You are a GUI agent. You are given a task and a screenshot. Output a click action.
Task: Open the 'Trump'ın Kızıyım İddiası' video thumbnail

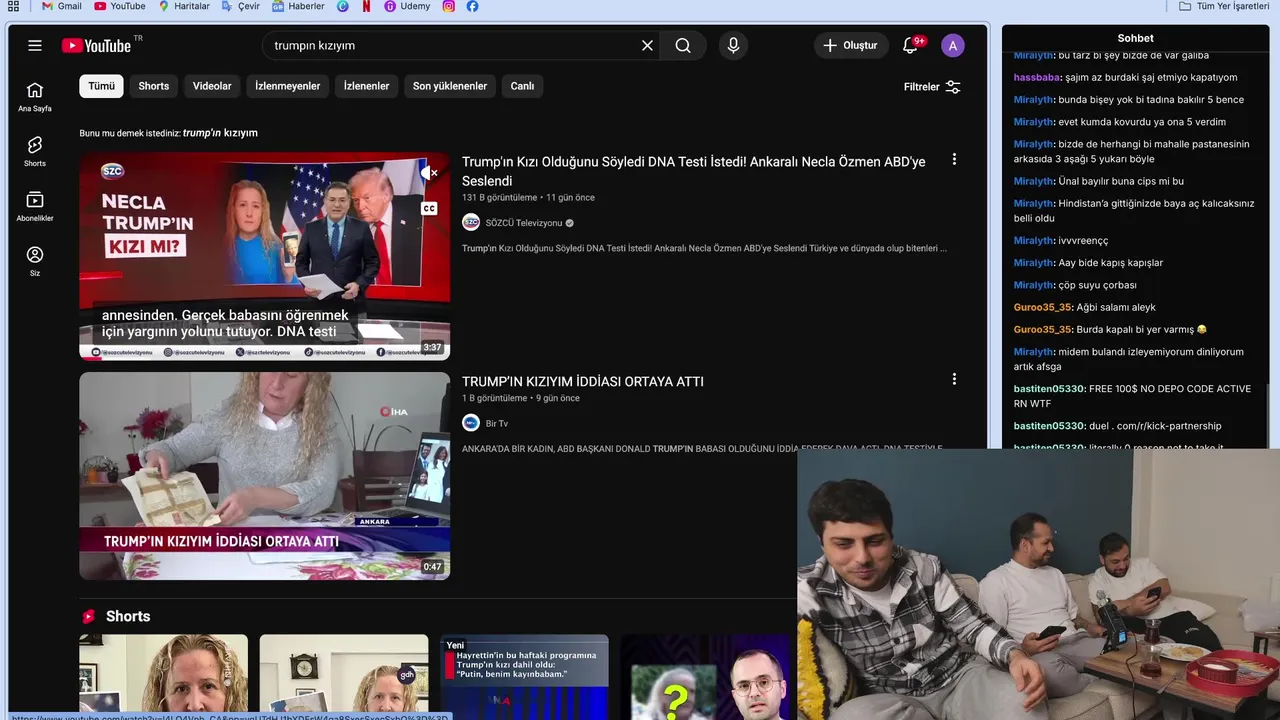(265, 476)
